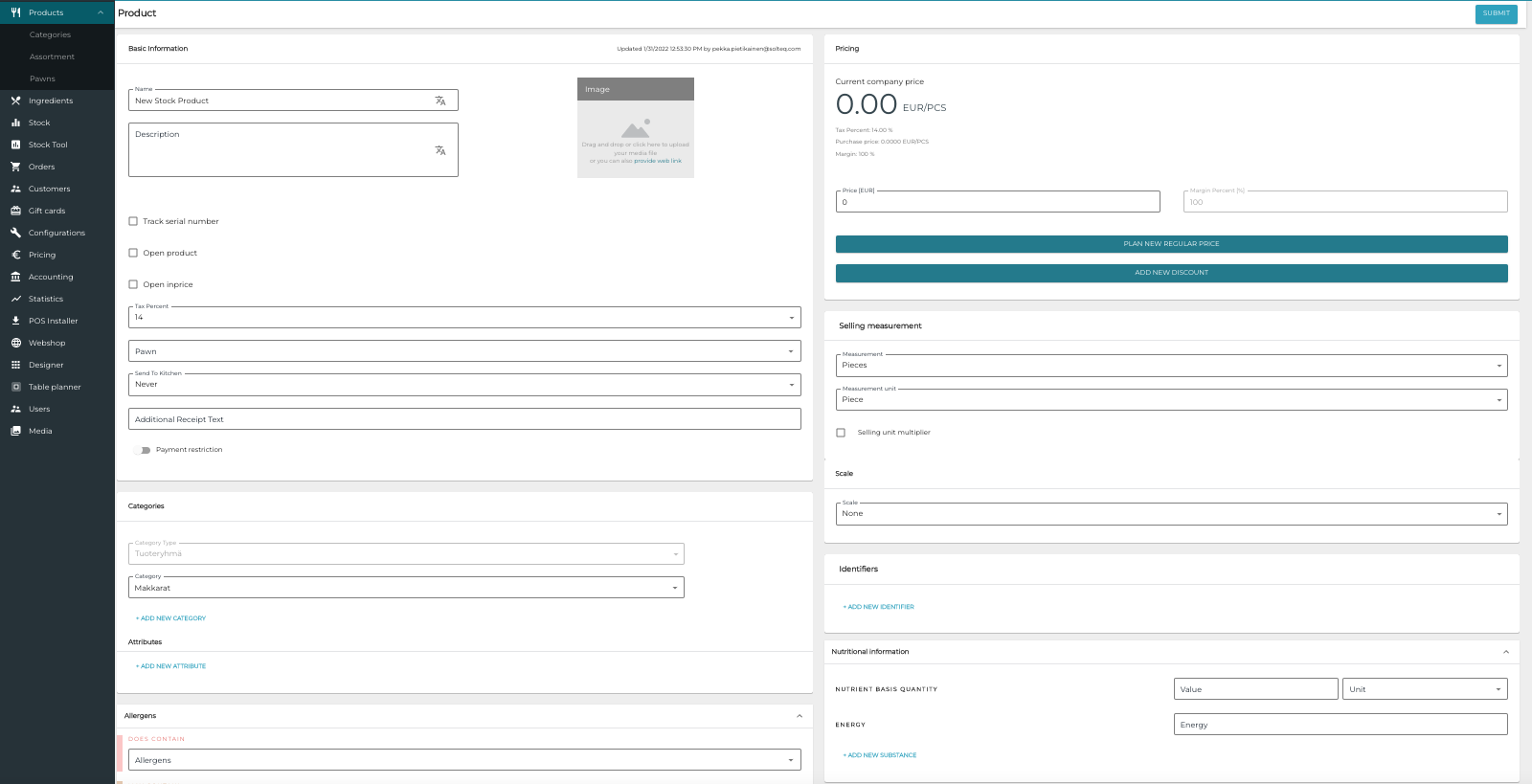Click the Add New Identifier link
Viewport: 1532px width, 784px height.
pyautogui.click(x=880, y=607)
